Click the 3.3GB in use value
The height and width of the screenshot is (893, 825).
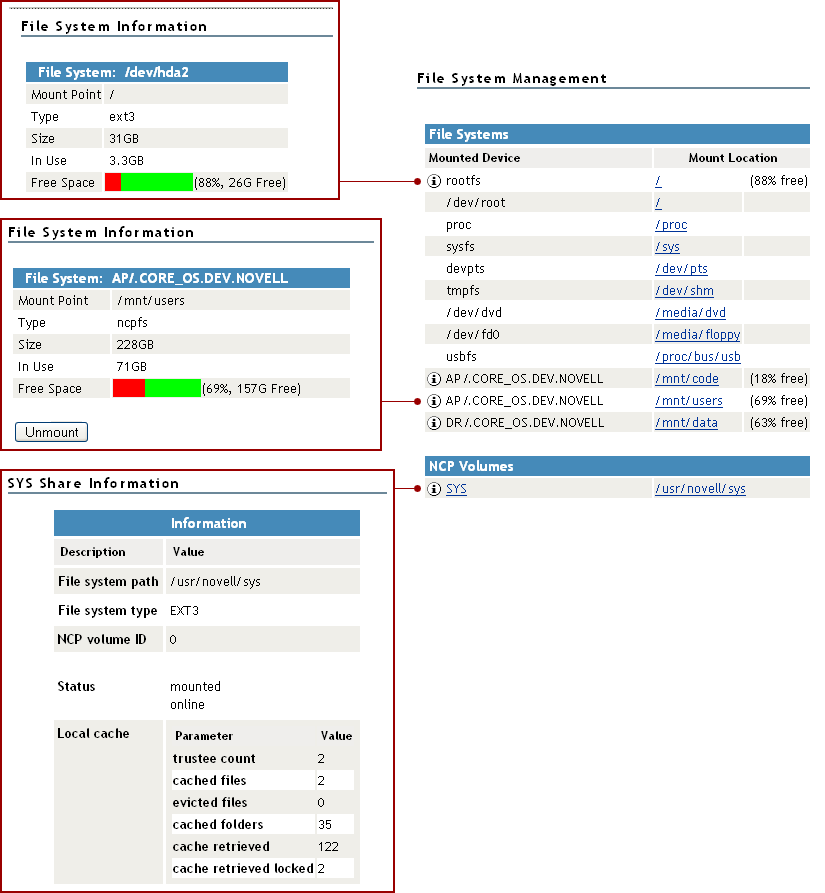pyautogui.click(x=126, y=161)
